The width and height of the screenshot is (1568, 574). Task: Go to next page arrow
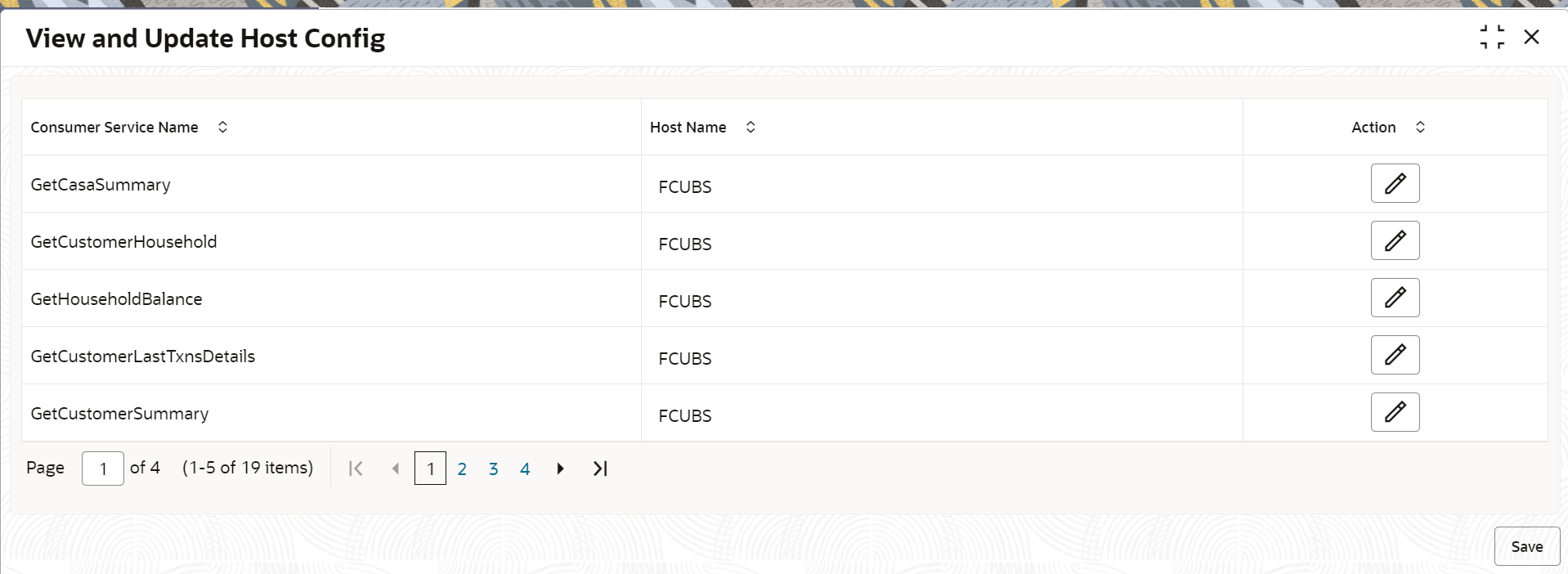[560, 469]
